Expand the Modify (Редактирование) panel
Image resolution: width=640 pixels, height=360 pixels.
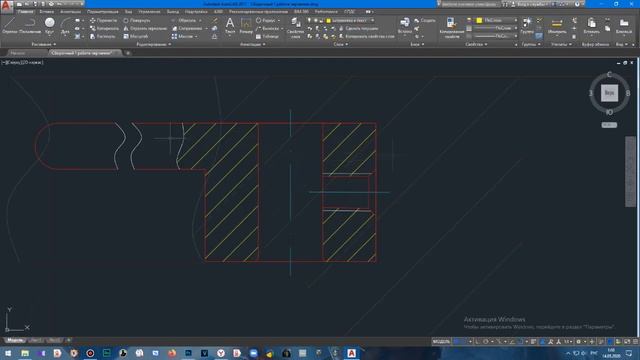(154, 44)
